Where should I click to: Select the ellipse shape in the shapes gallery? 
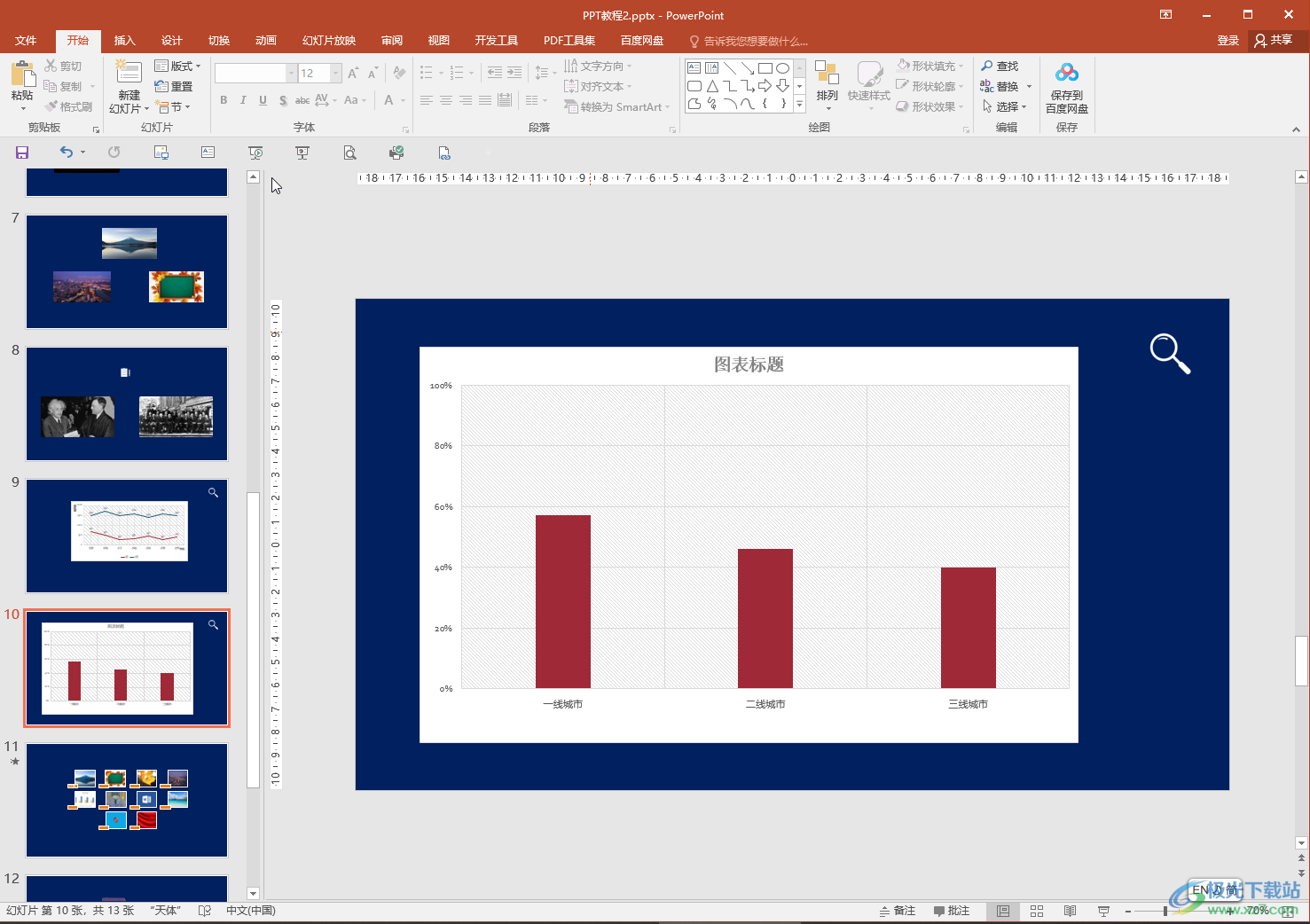click(x=782, y=67)
